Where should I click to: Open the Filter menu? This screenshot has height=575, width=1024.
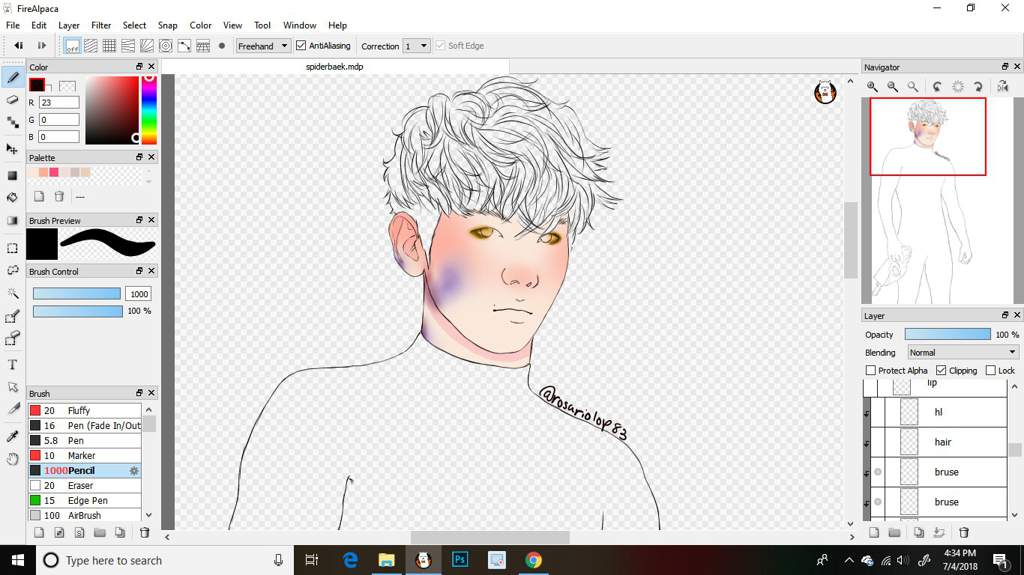click(101, 25)
